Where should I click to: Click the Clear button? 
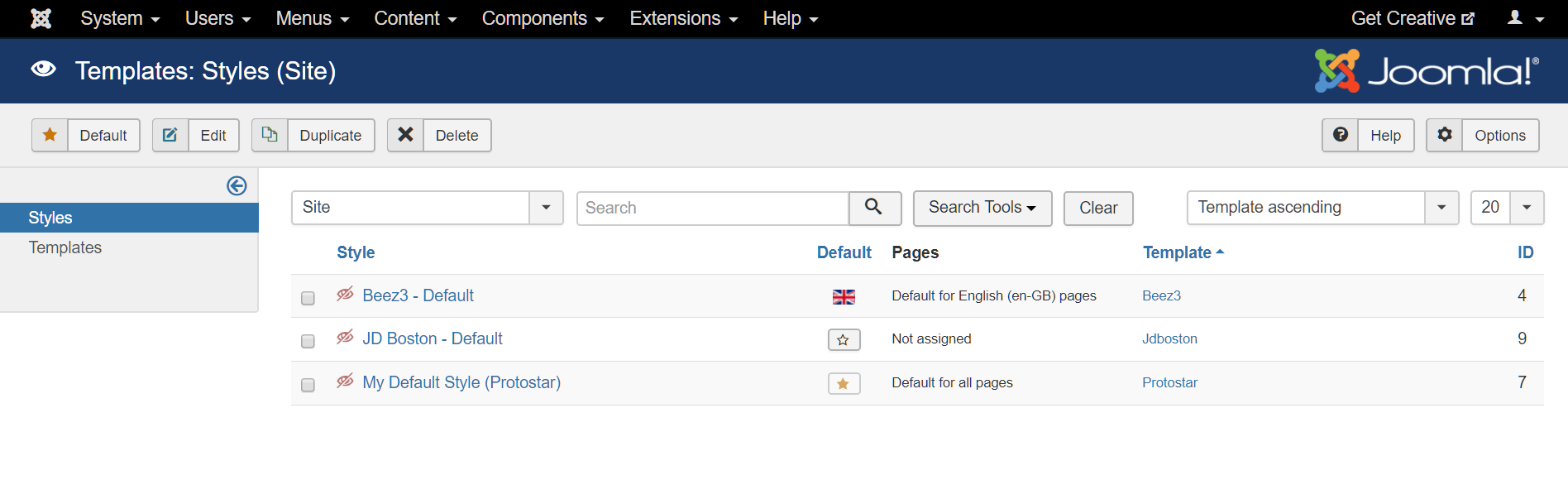(1098, 208)
